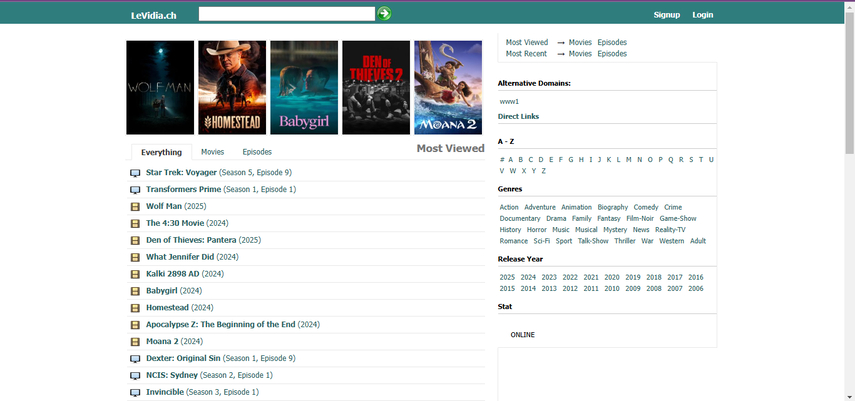Browse titles starting with Z
Viewport: 855px width, 401px height.
(x=544, y=171)
